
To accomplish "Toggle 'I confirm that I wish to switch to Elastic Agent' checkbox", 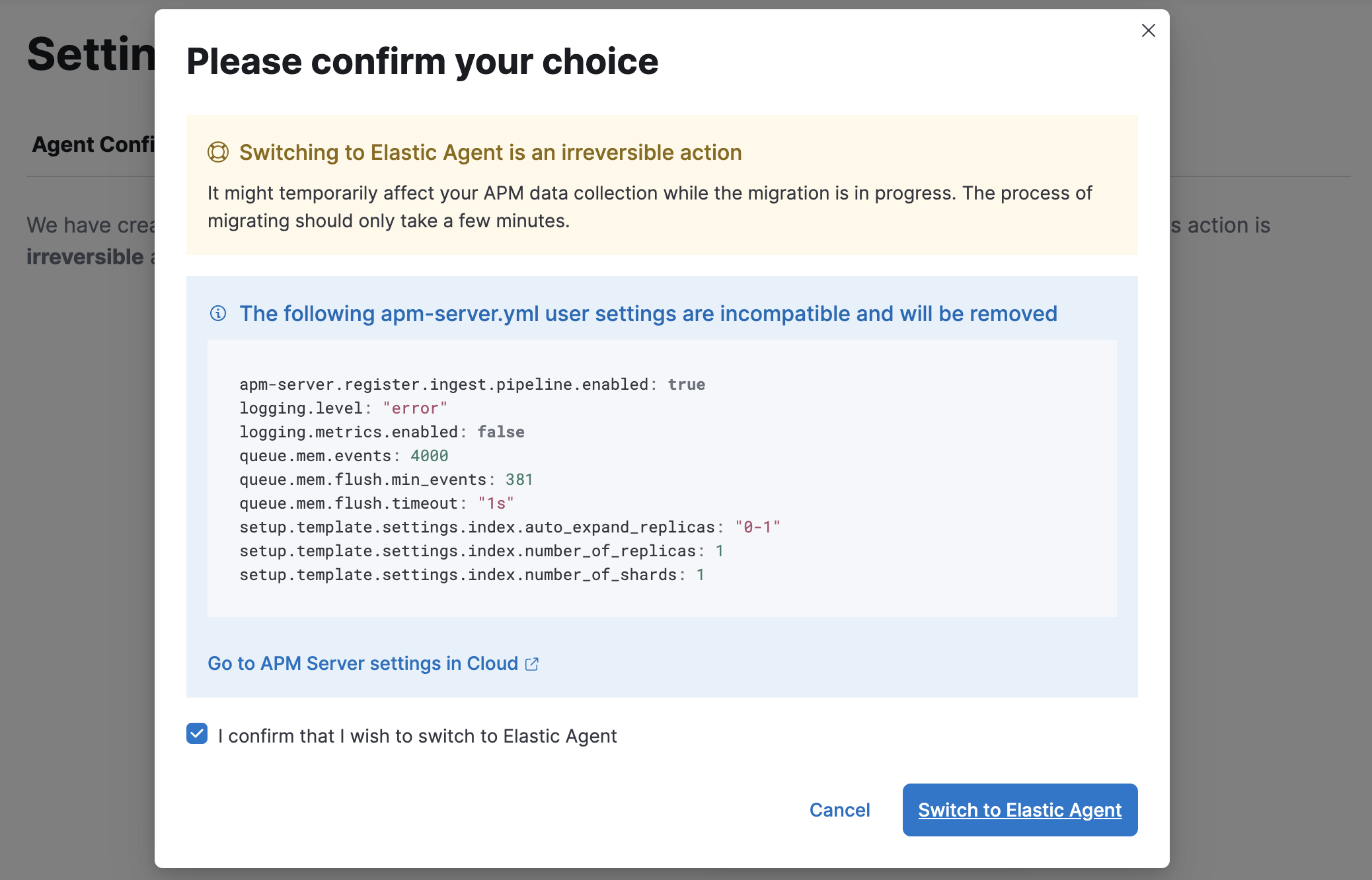I will pyautogui.click(x=197, y=735).
